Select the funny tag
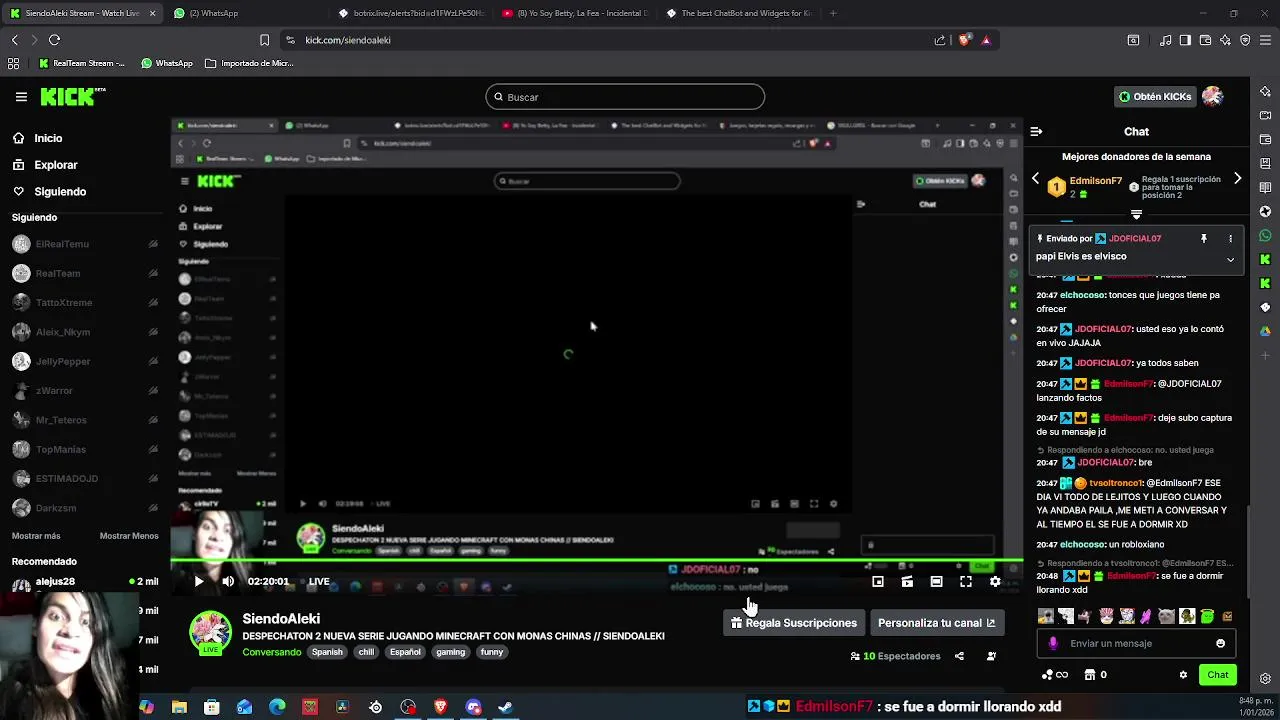The width and height of the screenshot is (1280, 720). point(492,652)
